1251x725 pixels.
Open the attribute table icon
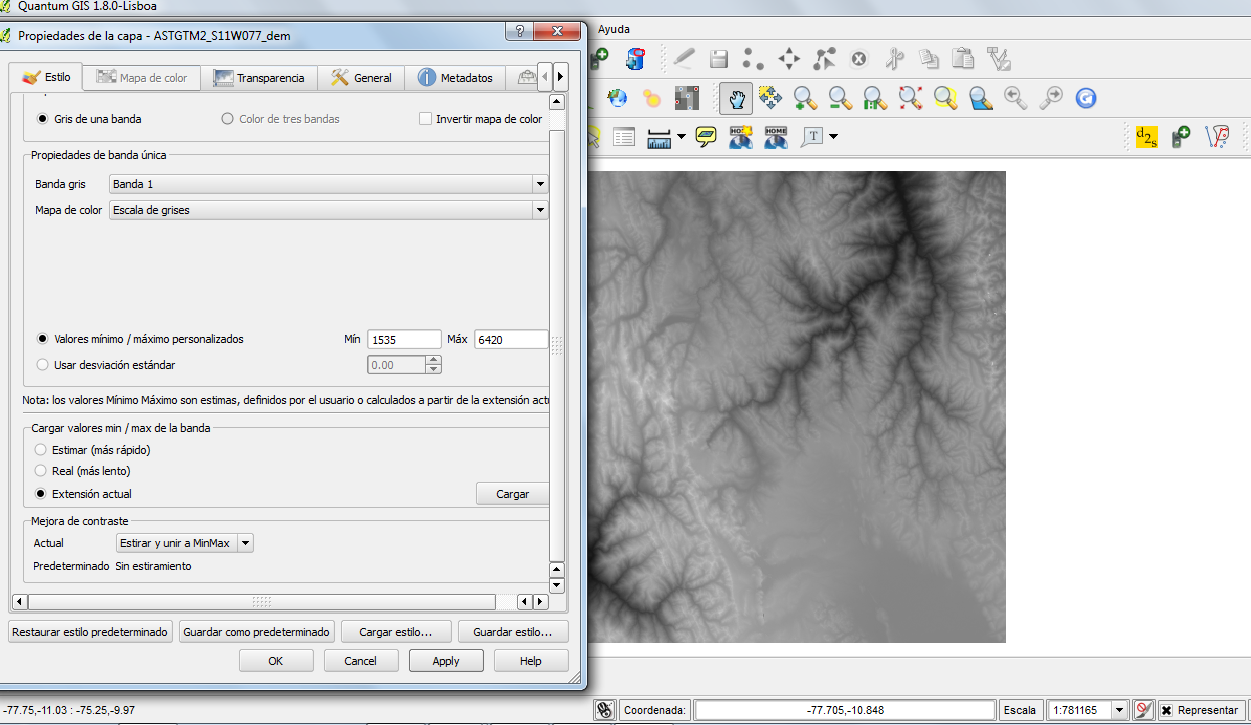pyautogui.click(x=624, y=137)
